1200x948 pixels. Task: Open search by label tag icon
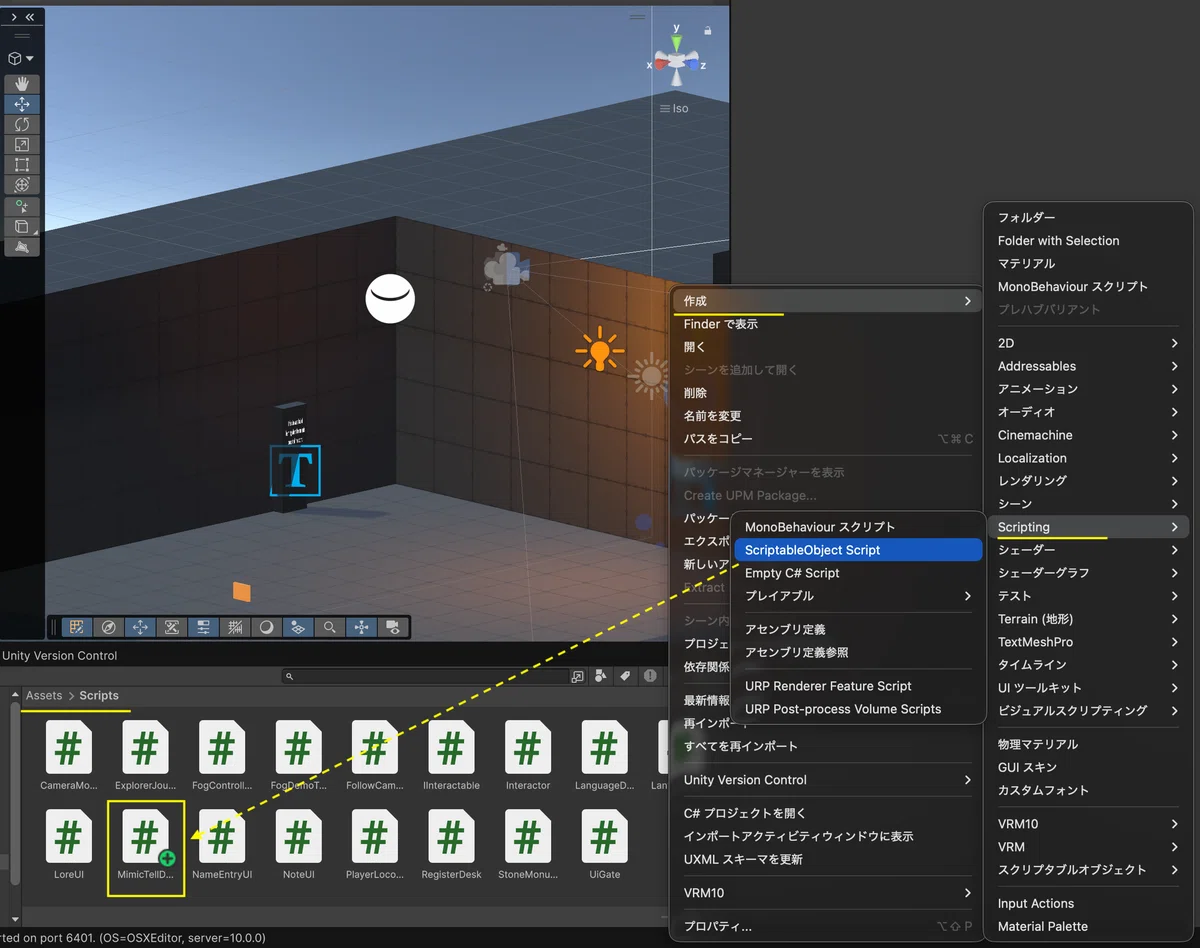click(625, 676)
